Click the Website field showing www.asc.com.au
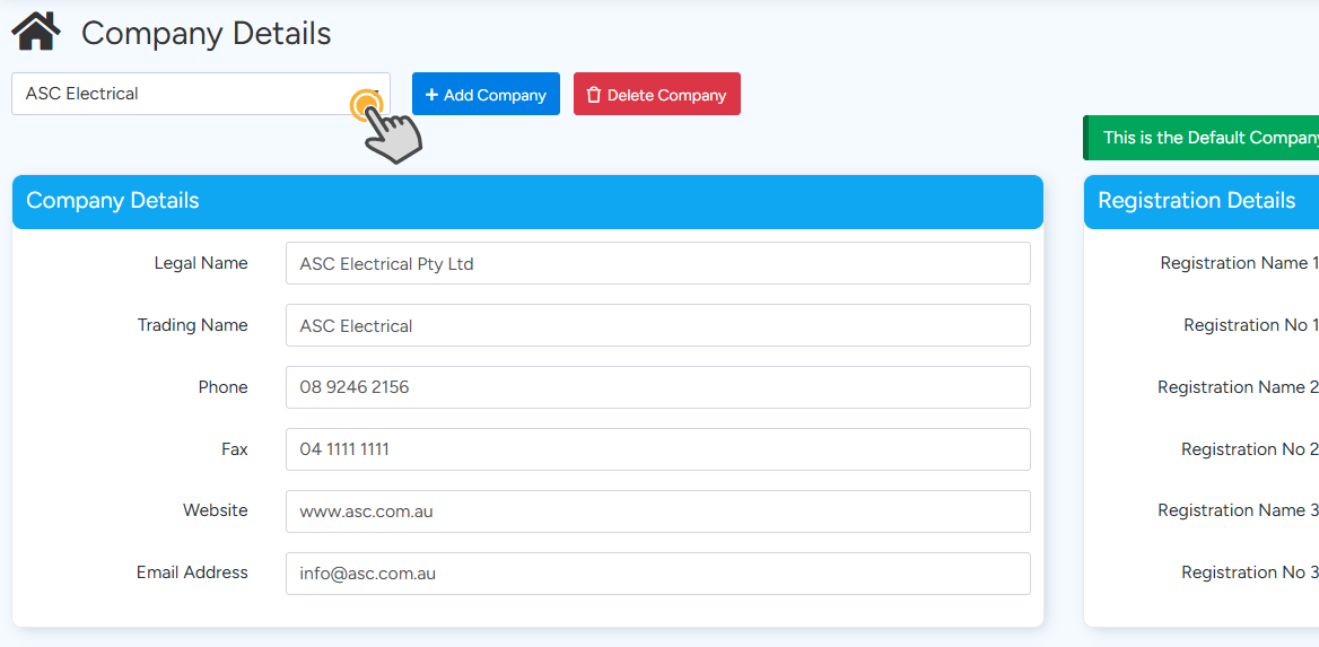Screen dimensions: 1319x647 point(657,512)
